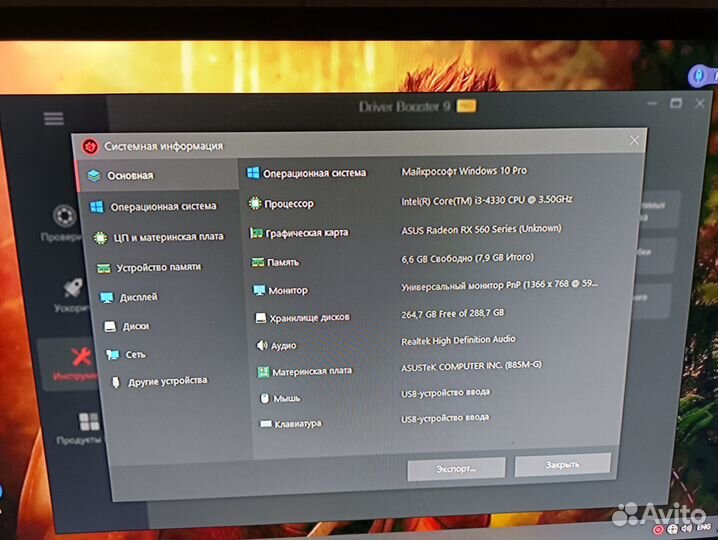Screen dimensions: 718x540
Task: Click the Материнская плата icon
Action: pos(264,371)
